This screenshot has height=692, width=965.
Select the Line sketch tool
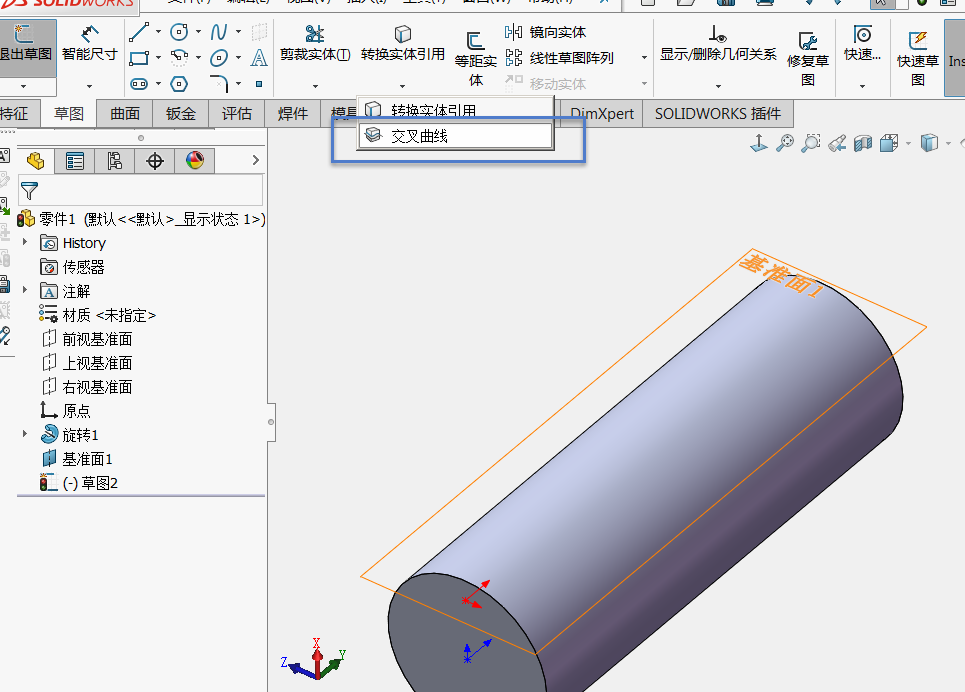(x=139, y=31)
